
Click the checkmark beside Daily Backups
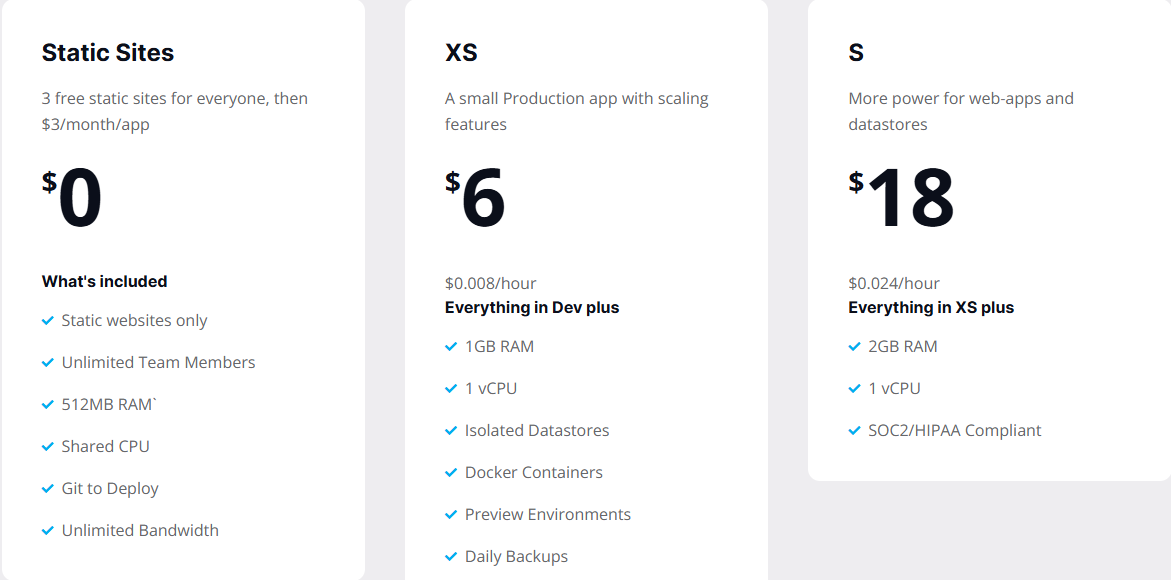click(x=451, y=557)
